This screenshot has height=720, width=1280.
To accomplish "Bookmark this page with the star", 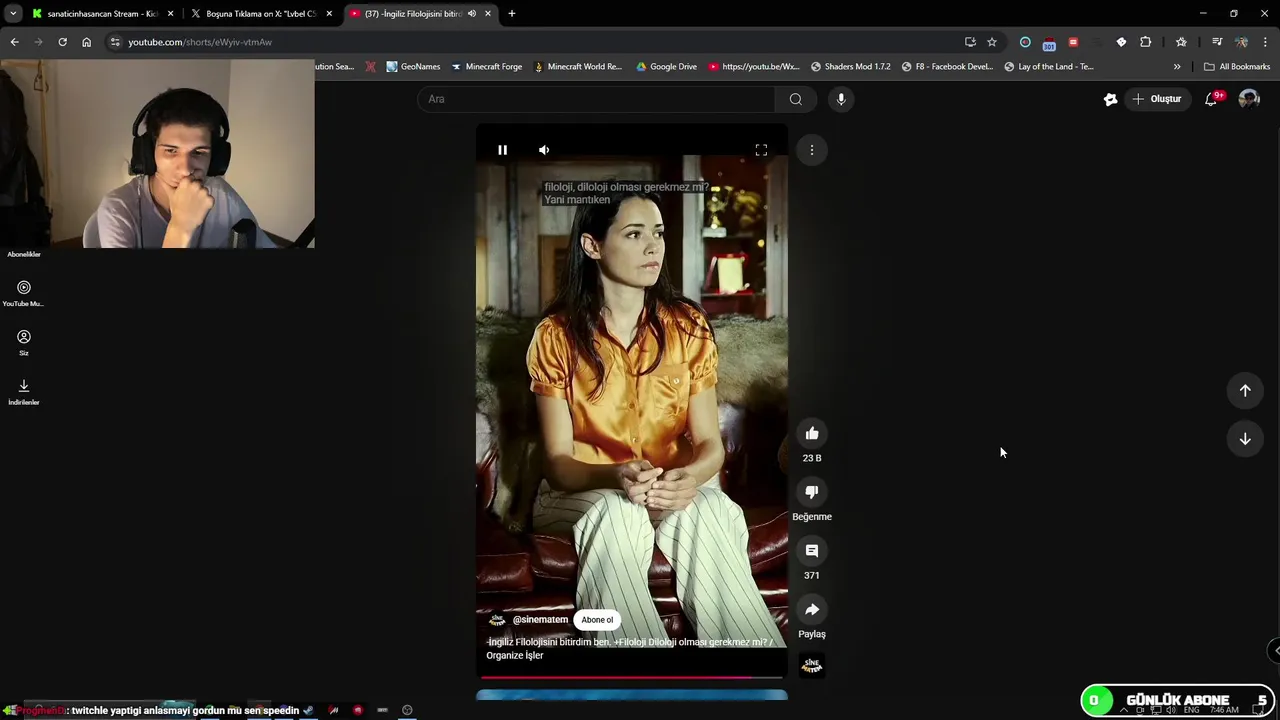I will 992,42.
